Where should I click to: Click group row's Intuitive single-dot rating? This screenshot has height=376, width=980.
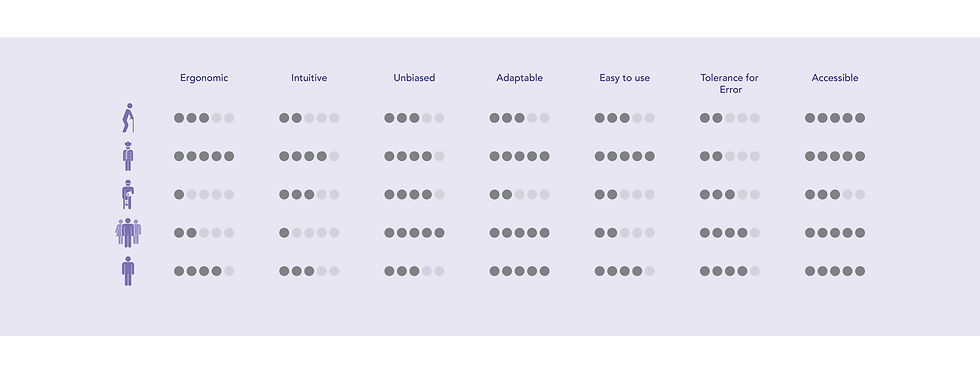pos(309,233)
